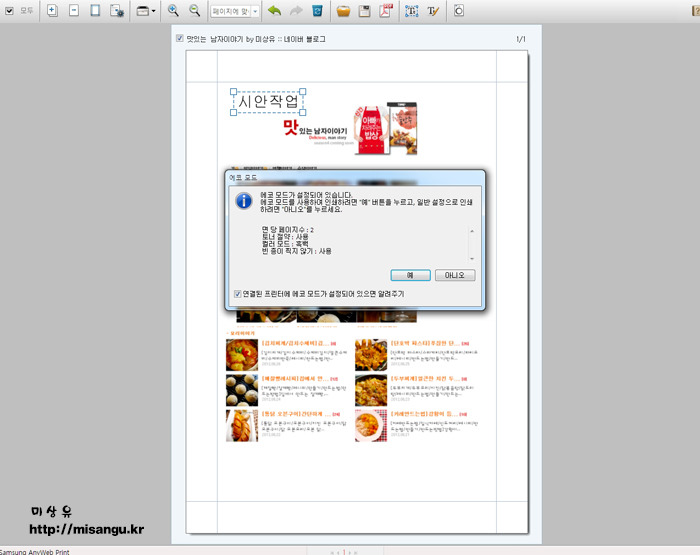Click the current page number in footer
Viewport: 700px width, 555px height.
(x=344, y=552)
